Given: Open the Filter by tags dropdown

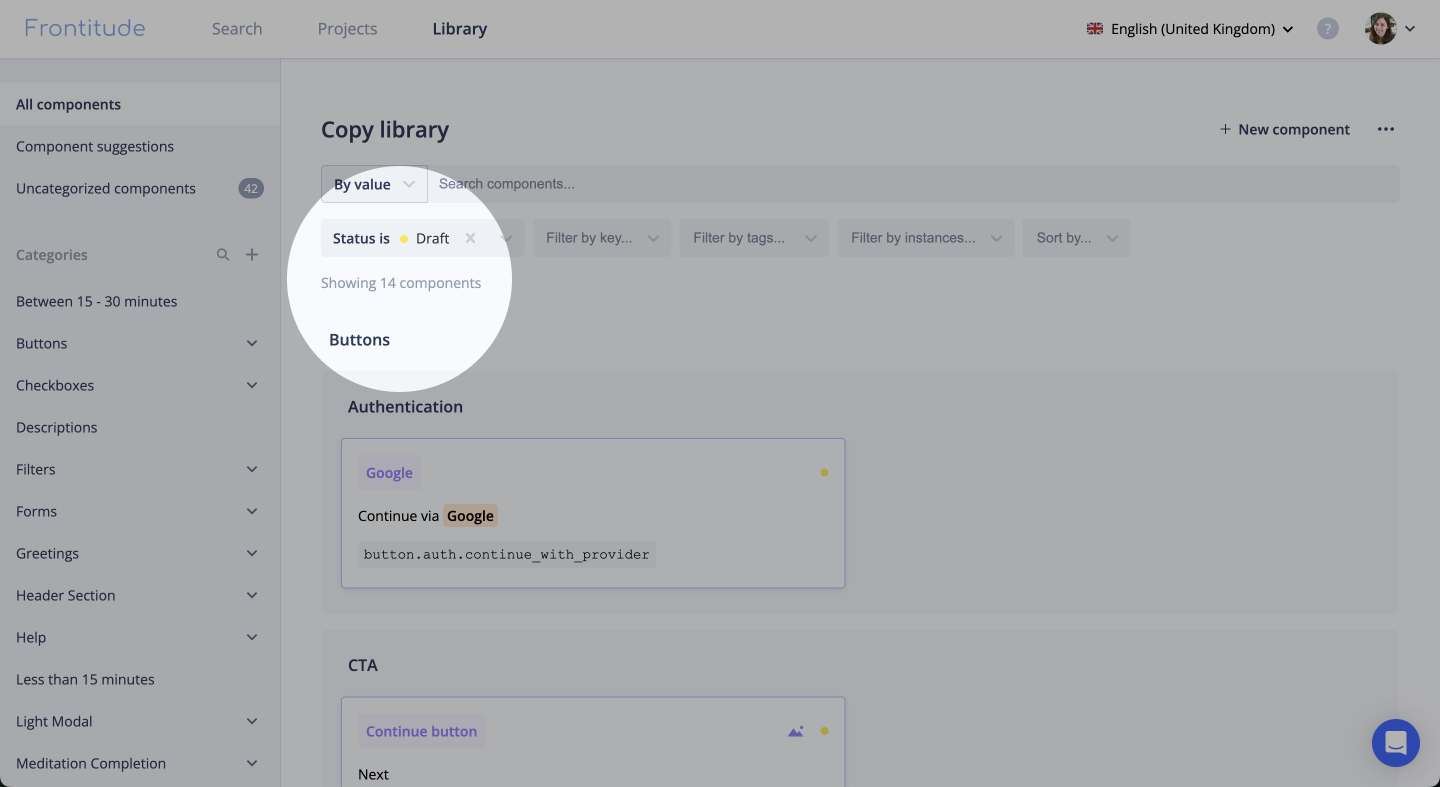Looking at the screenshot, I should [x=754, y=238].
